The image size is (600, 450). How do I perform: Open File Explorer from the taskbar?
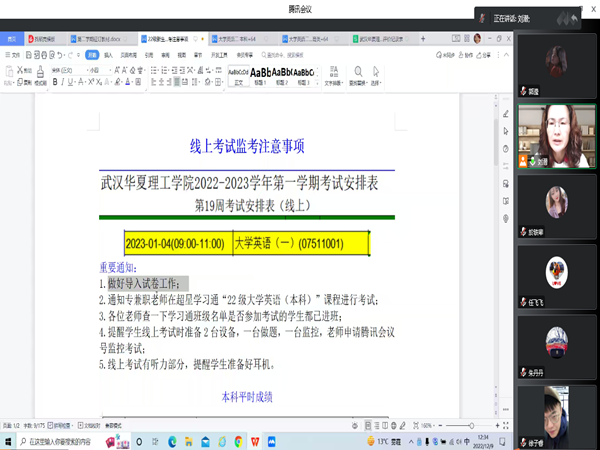click(189, 442)
